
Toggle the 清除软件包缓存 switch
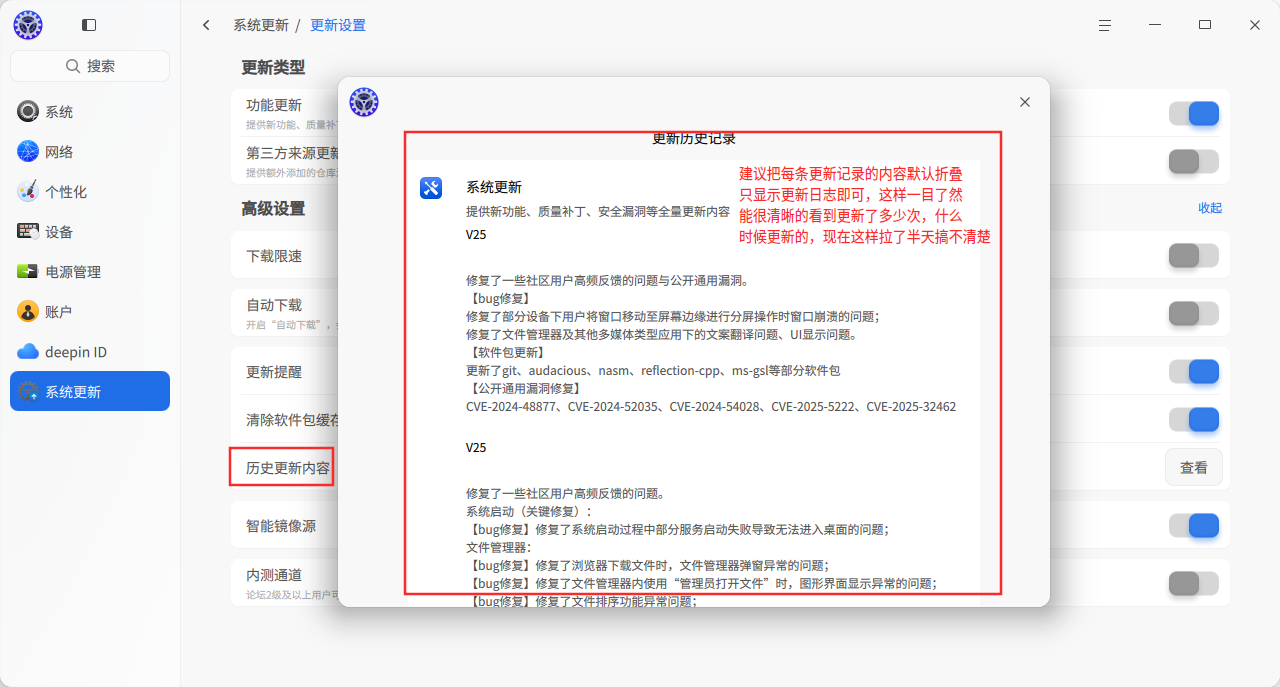(x=1194, y=420)
